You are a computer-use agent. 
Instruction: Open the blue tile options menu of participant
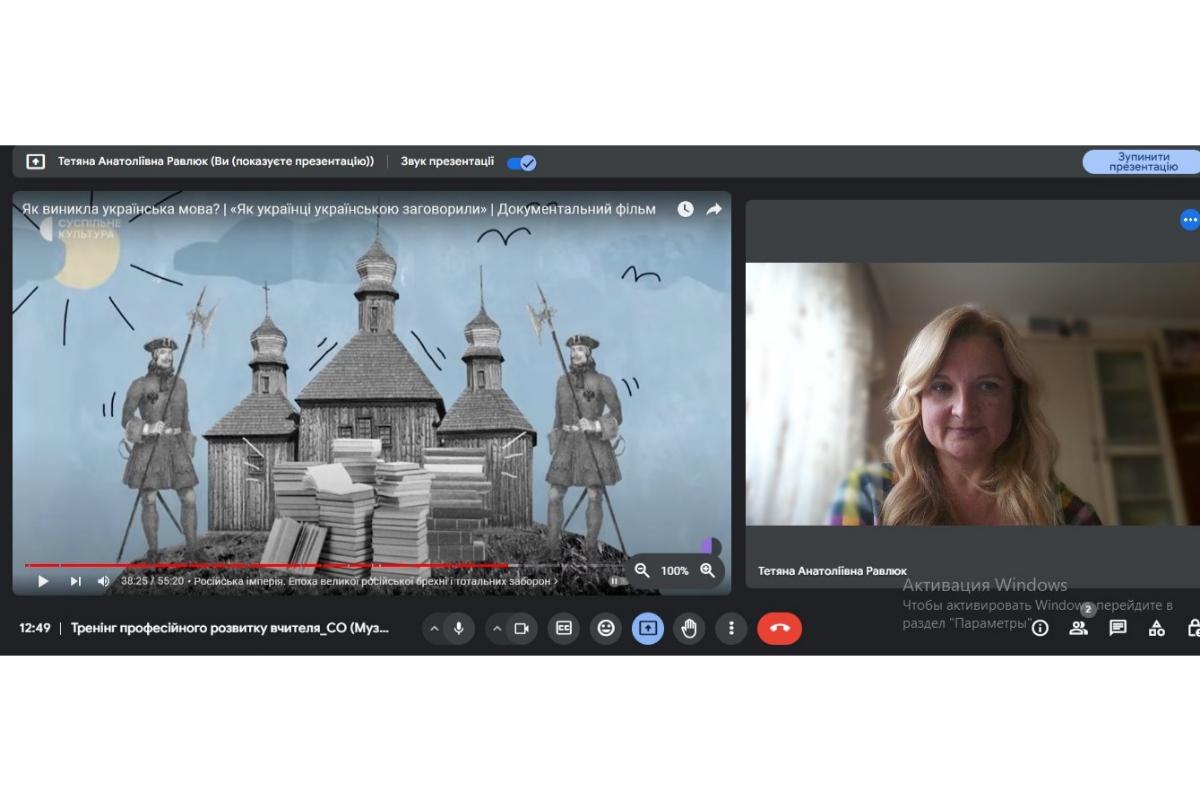[x=1189, y=220]
